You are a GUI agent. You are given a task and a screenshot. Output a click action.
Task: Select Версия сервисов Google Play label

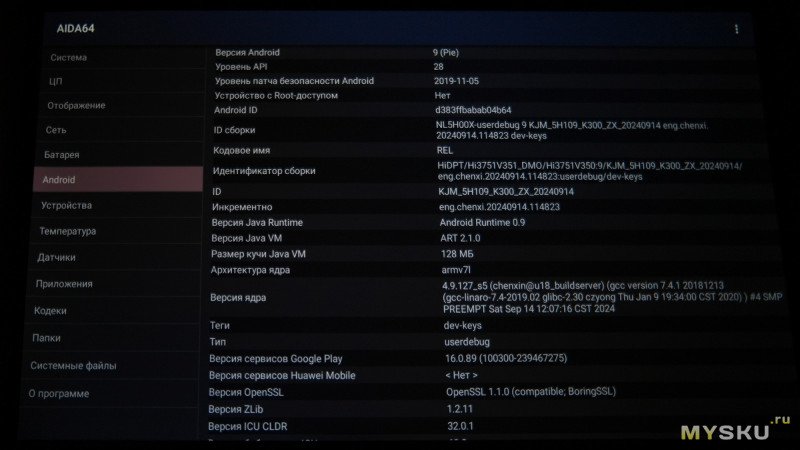(276, 359)
